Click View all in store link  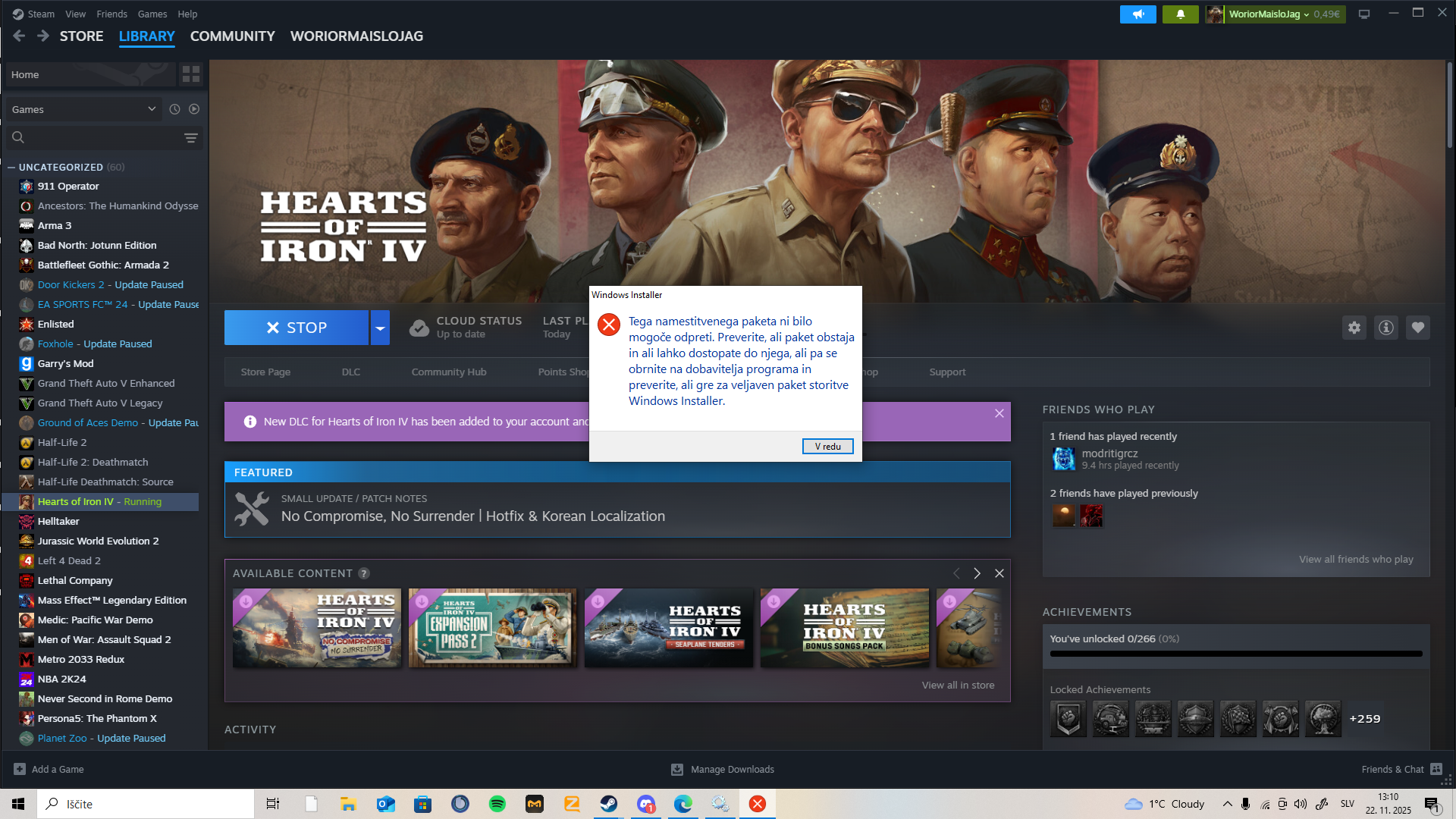[x=958, y=685]
